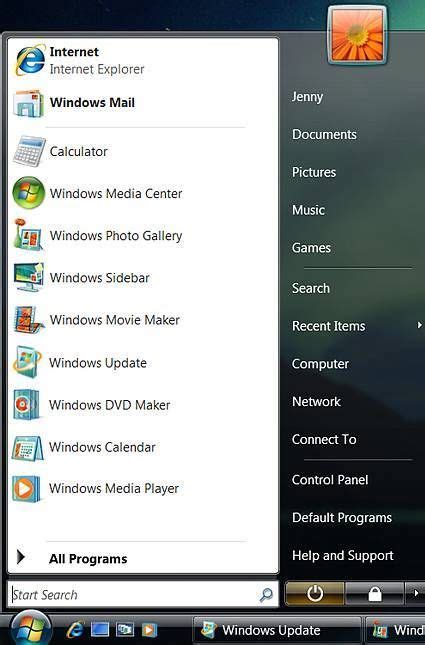
Task: Open Computer from Start menu
Action: pos(320,364)
